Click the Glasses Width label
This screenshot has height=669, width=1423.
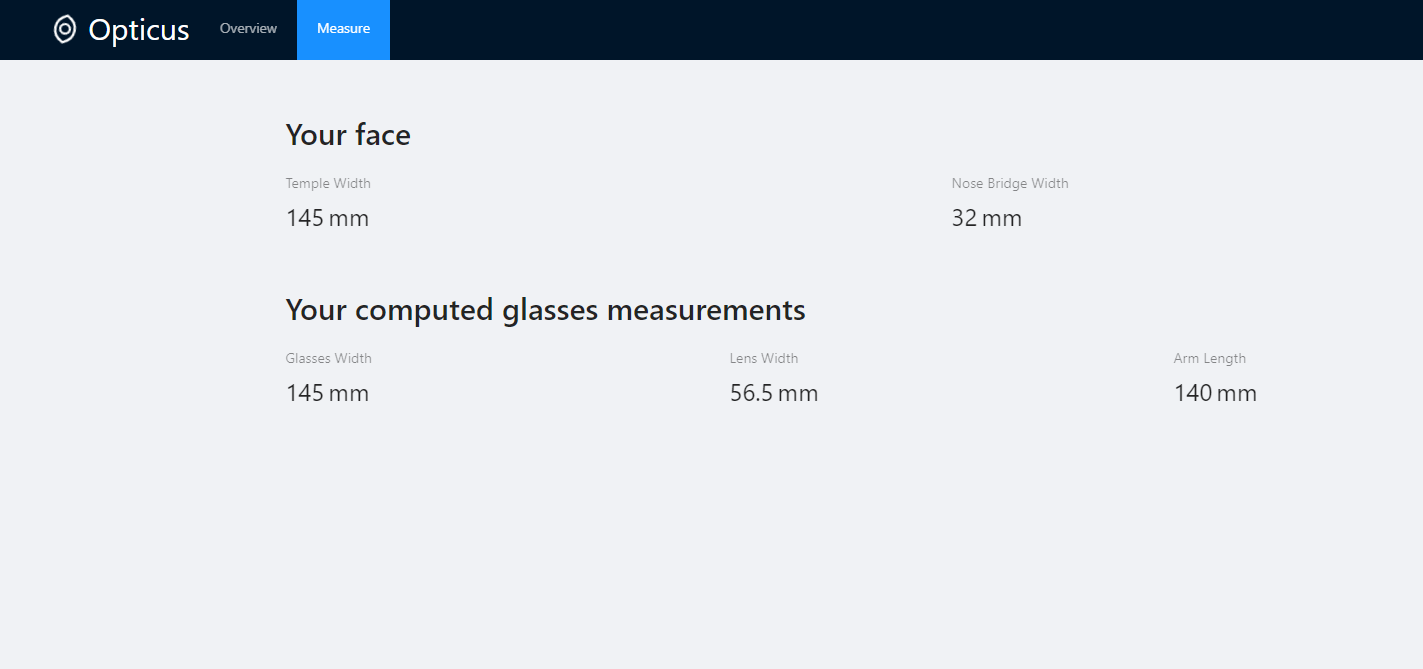tap(329, 358)
